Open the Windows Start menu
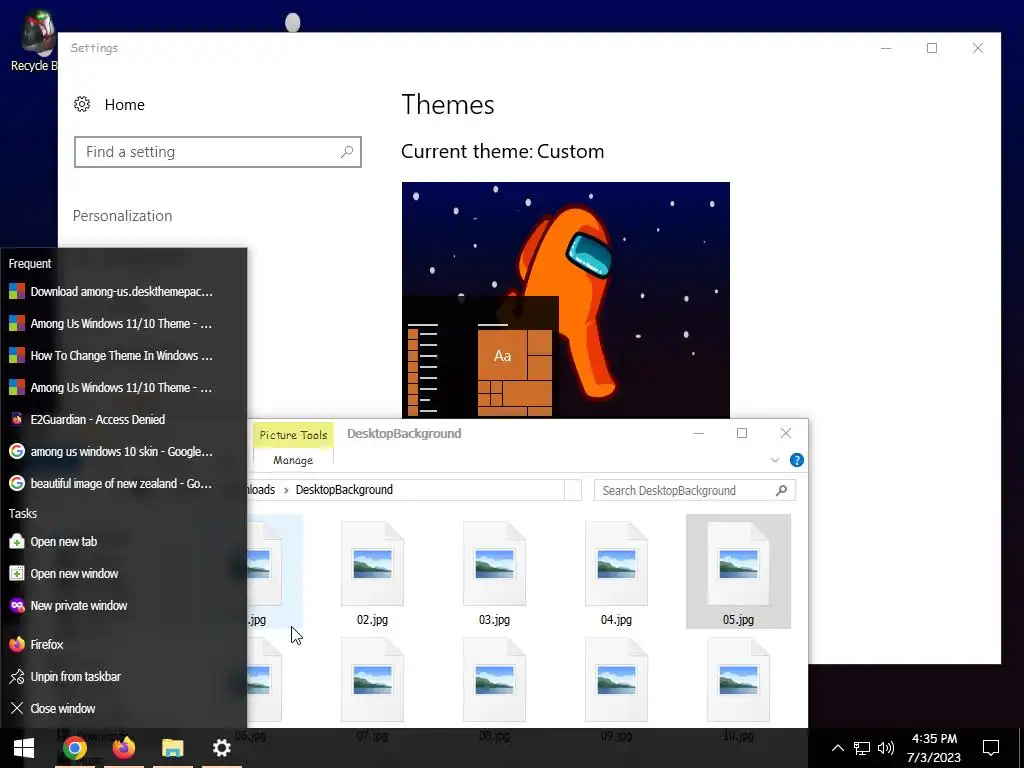Screen dimensions: 1024x768 pyautogui.click(x=24, y=748)
